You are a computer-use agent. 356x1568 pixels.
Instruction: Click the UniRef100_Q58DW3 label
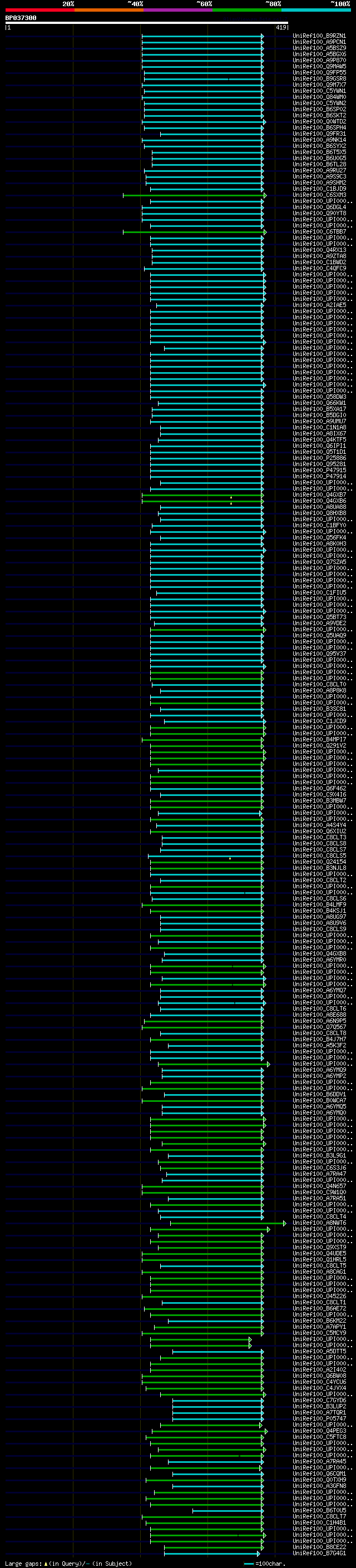click(319, 397)
